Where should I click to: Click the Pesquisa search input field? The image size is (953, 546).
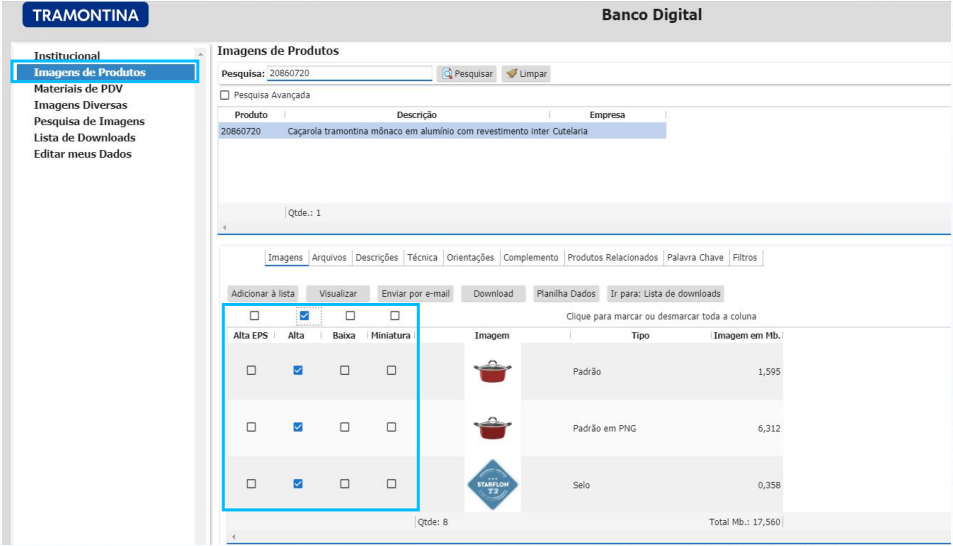(349, 74)
